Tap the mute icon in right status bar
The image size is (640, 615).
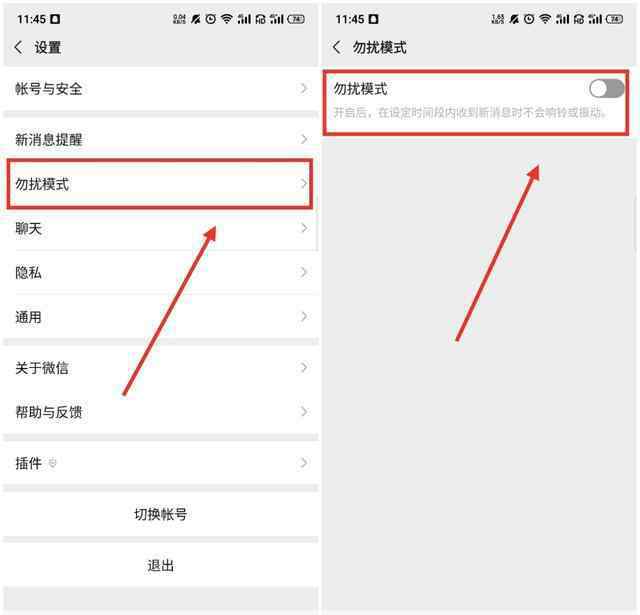coord(514,19)
